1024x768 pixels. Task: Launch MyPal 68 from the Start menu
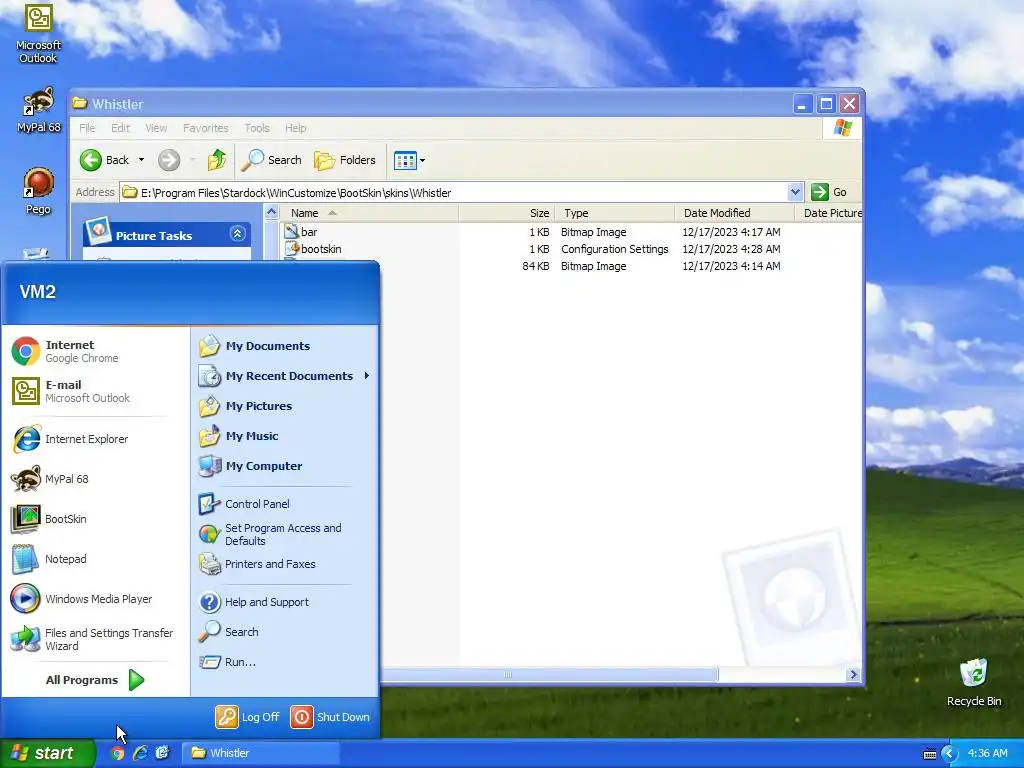[x=51, y=479]
